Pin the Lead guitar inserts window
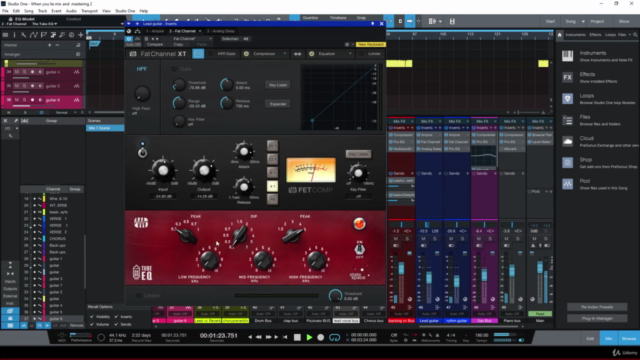Image resolution: width=640 pixels, height=360 pixels. click(372, 24)
